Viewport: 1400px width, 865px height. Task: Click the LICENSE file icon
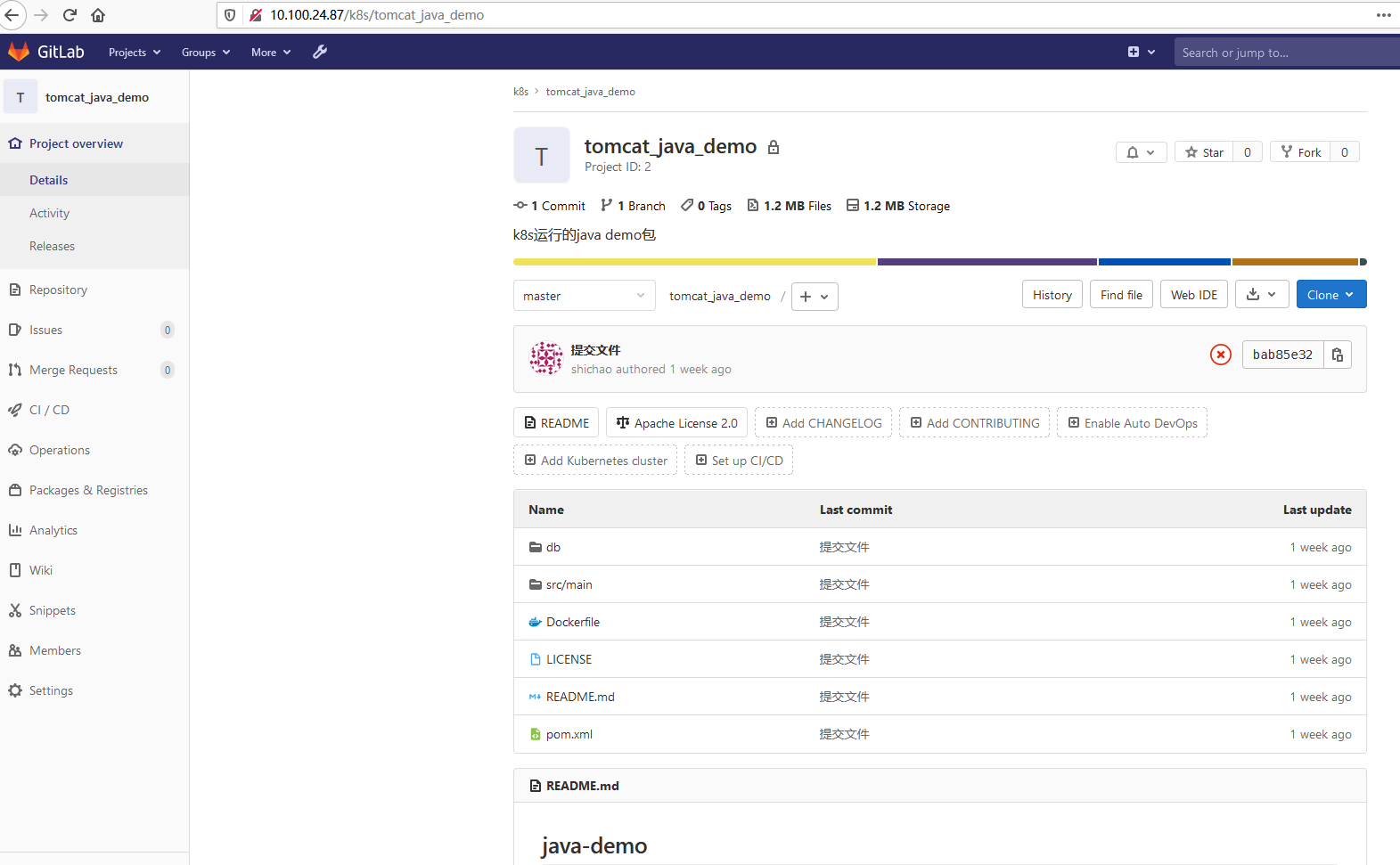point(536,659)
